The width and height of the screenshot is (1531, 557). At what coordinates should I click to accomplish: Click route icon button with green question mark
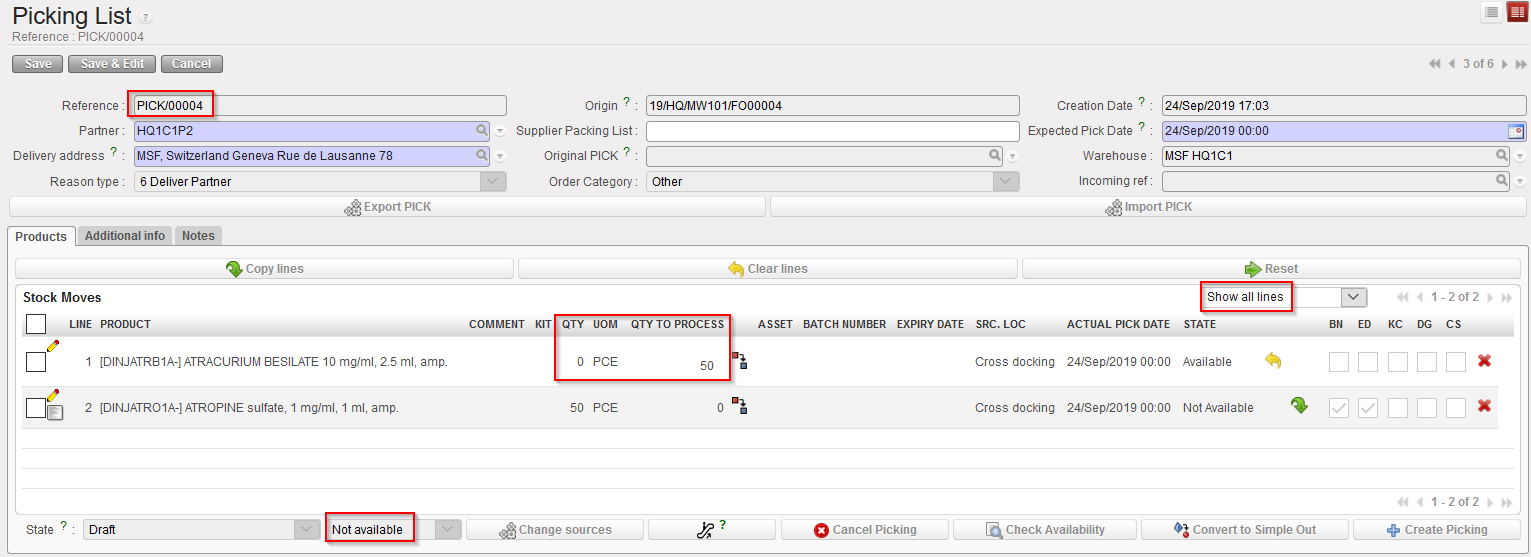click(711, 529)
